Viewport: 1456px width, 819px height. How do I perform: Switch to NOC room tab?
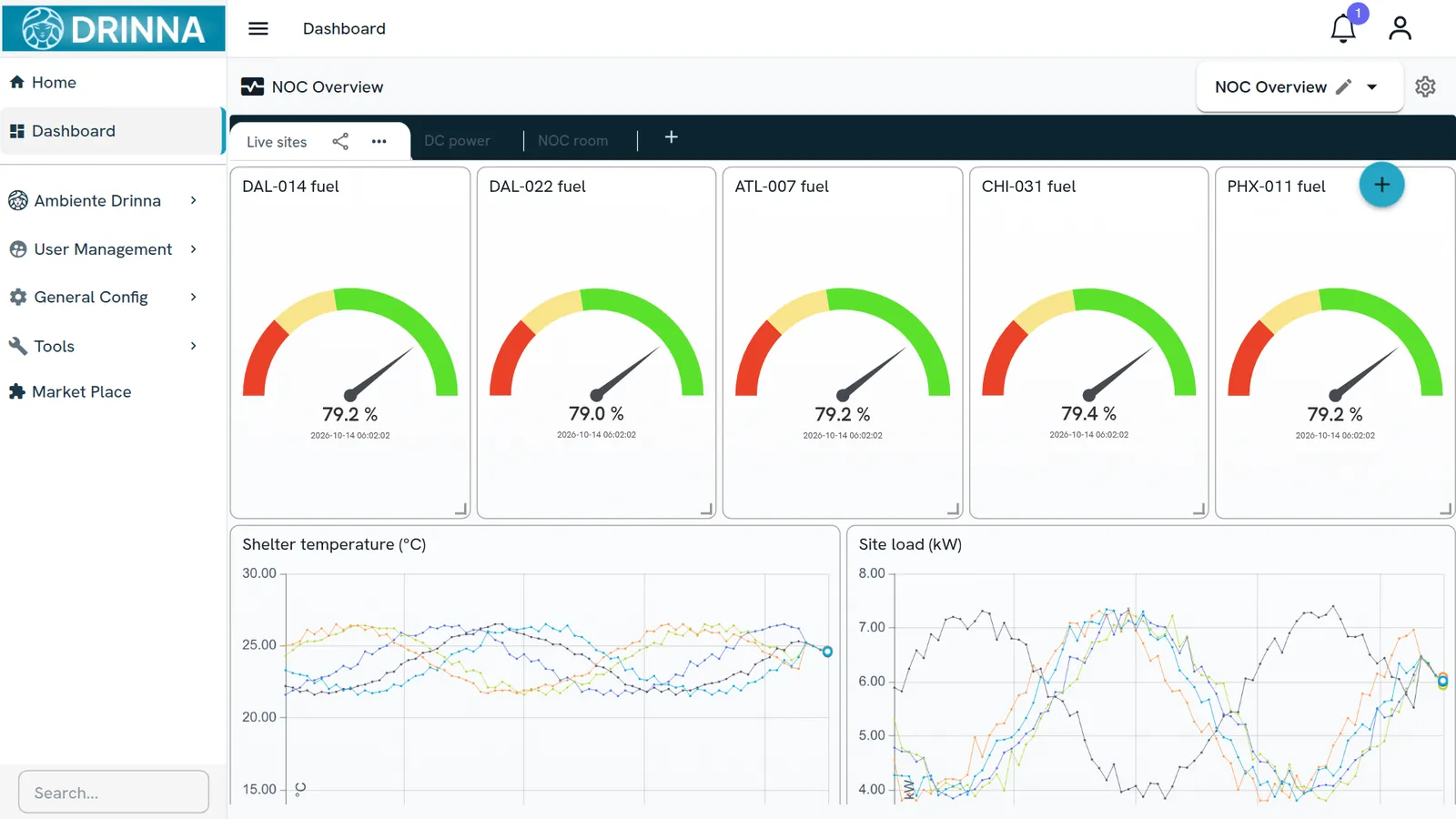point(572,141)
